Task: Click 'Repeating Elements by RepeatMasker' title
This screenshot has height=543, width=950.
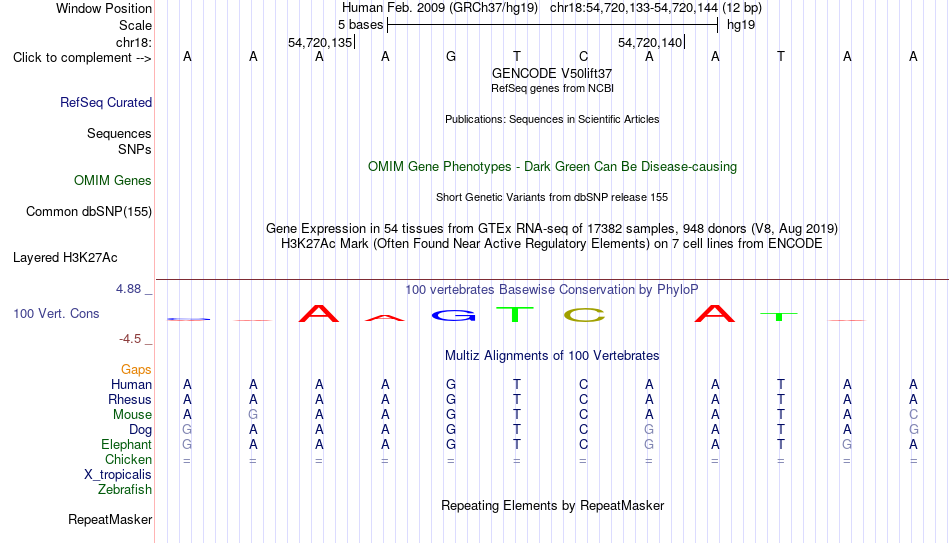Action: pos(553,506)
